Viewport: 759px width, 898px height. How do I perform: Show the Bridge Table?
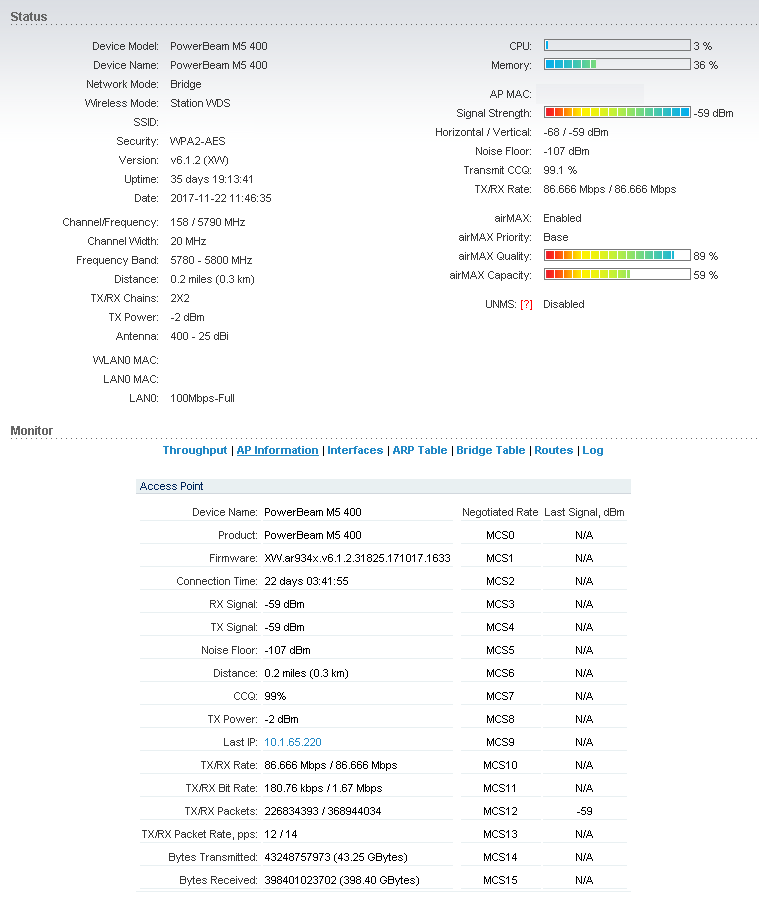coord(490,450)
